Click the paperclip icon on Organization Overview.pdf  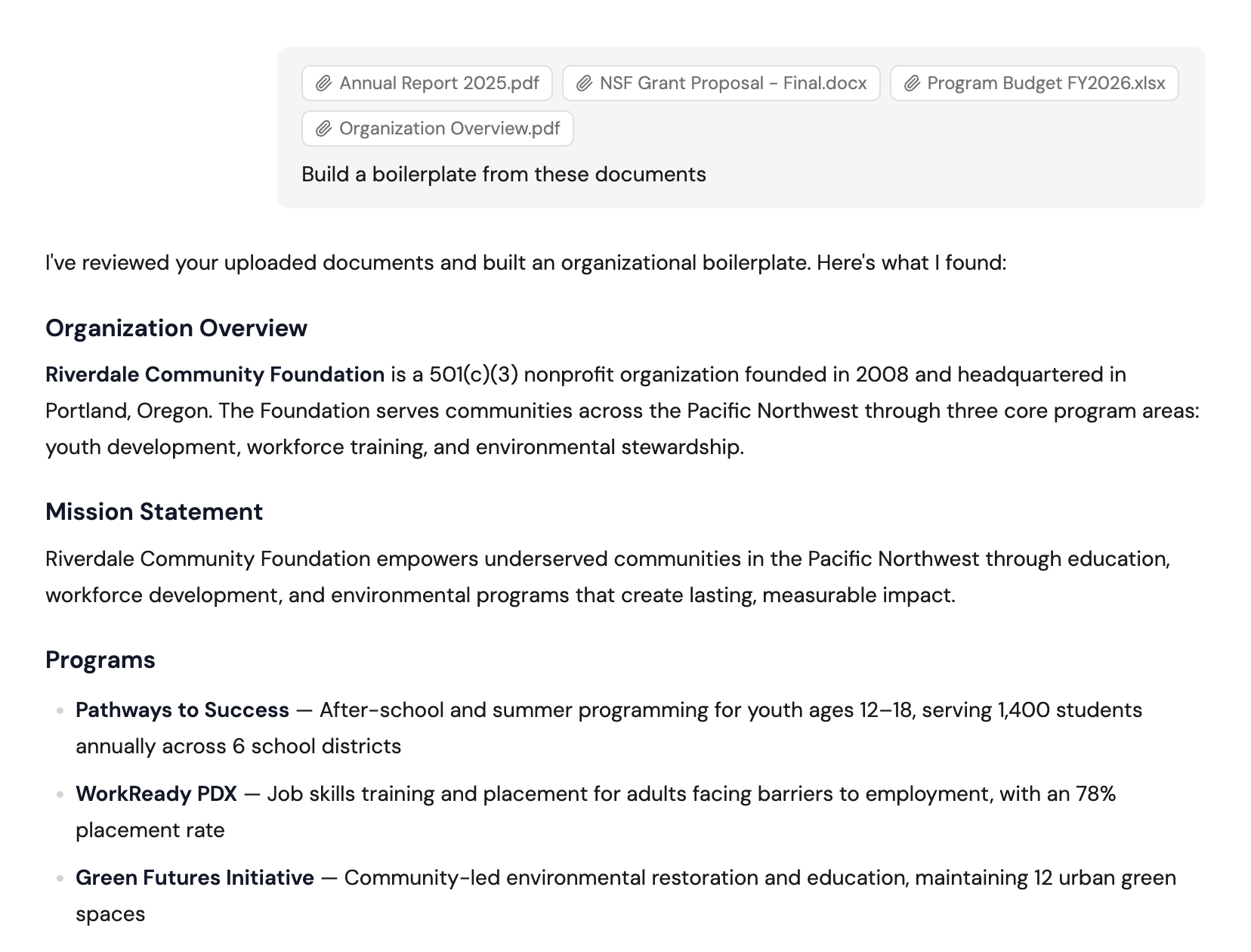pos(323,128)
